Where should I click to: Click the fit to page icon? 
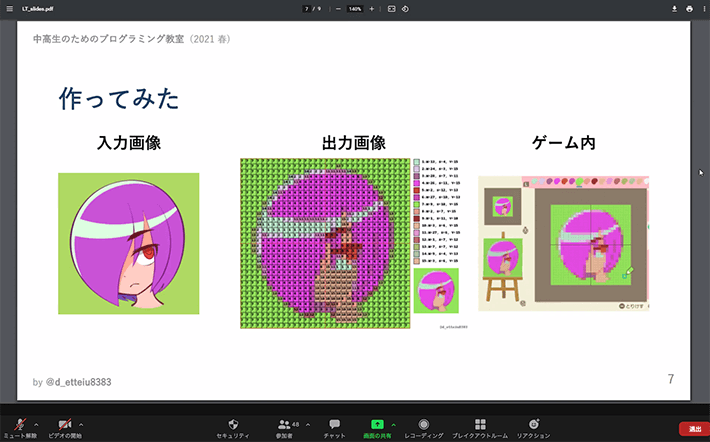tap(391, 9)
